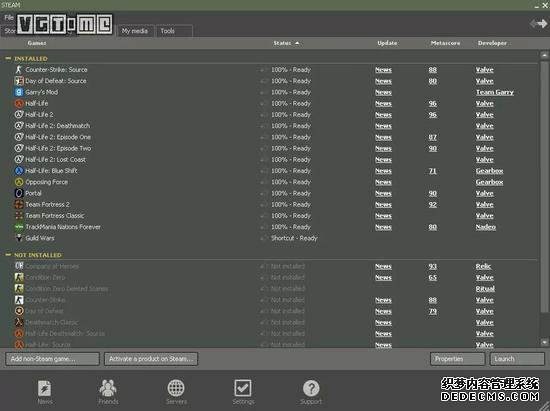Click scrollbar up arrow in games list
Viewport: 550px width, 411px height.
pyautogui.click(x=544, y=55)
